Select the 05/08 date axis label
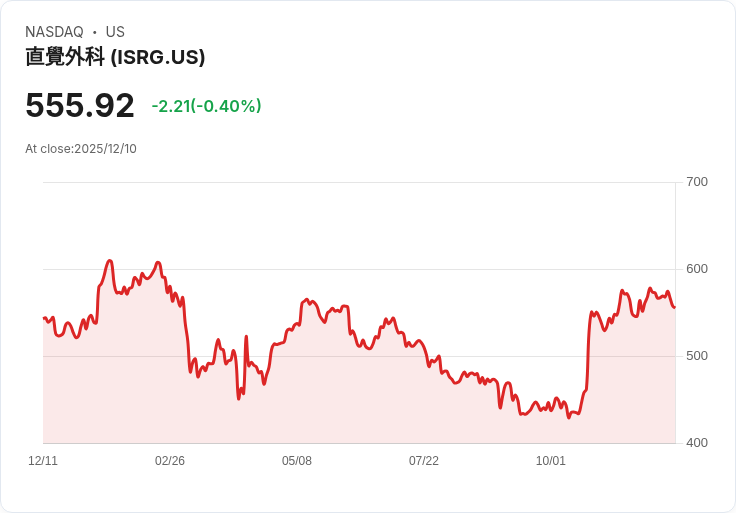Image resolution: width=736 pixels, height=513 pixels. [x=297, y=461]
